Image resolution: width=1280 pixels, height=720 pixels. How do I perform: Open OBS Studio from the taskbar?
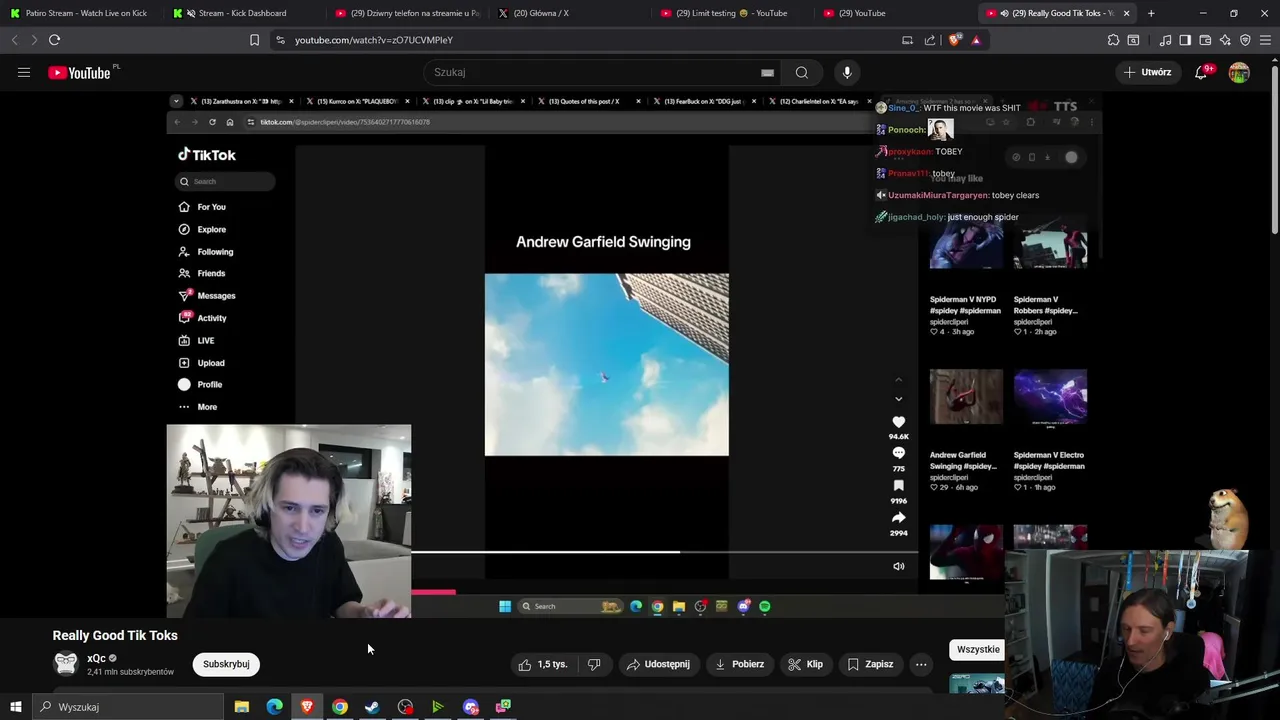tap(405, 707)
